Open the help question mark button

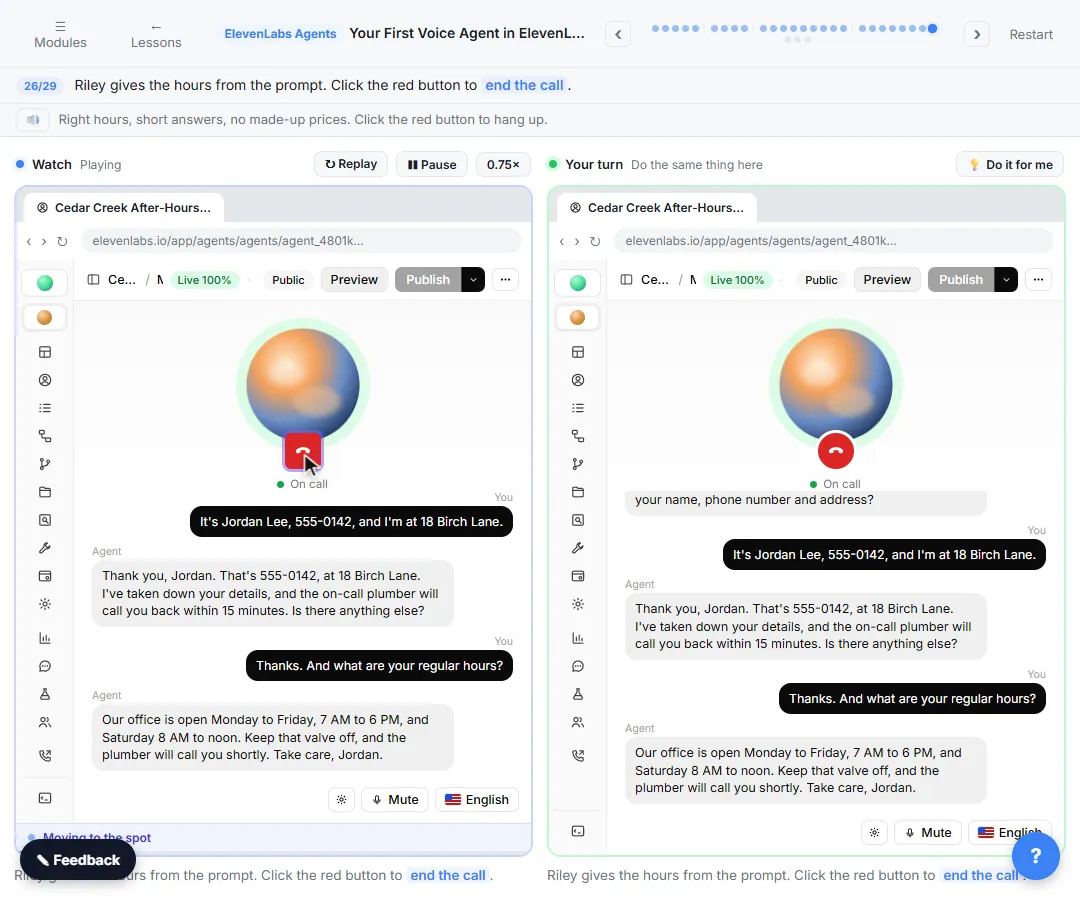pos(1035,856)
